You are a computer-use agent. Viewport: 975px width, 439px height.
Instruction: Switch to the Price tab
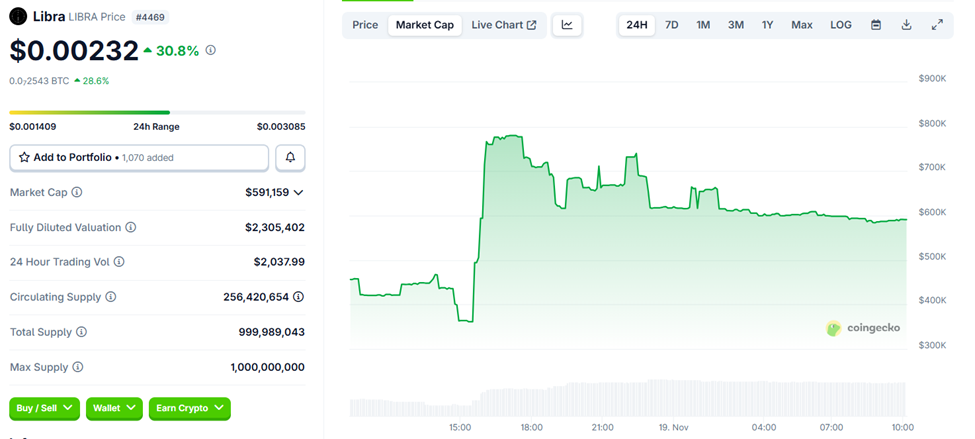tap(365, 25)
